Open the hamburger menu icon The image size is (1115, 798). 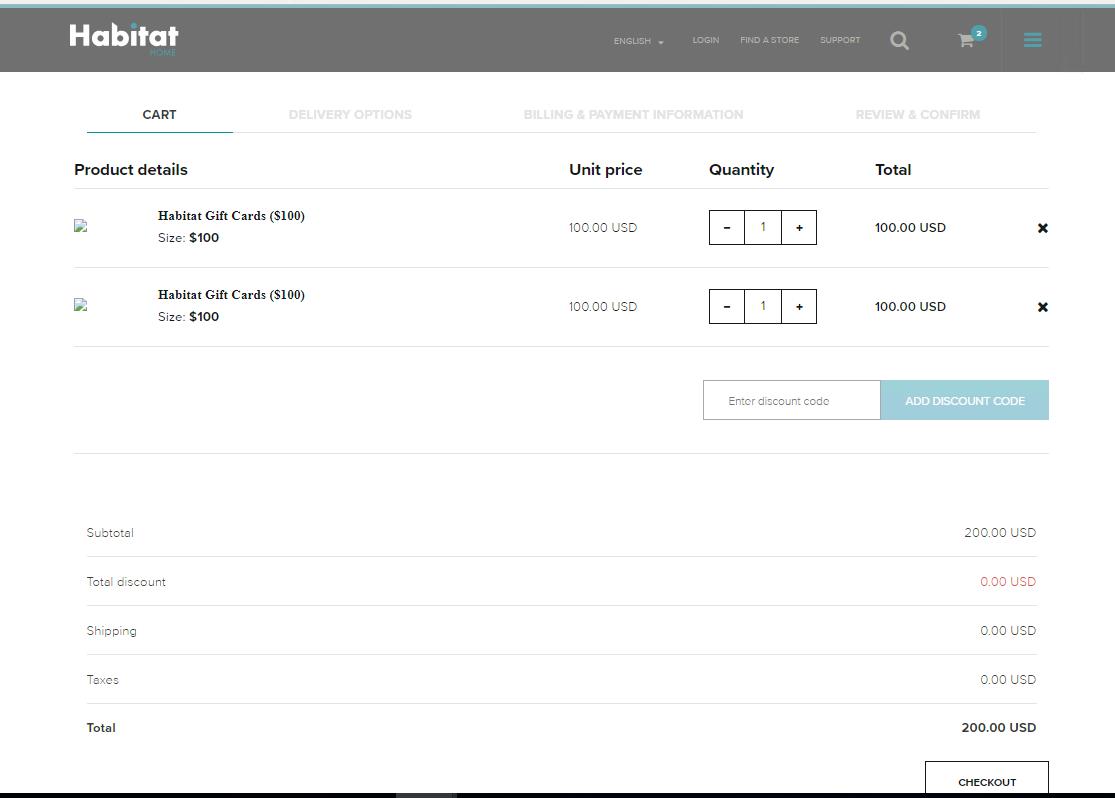(x=1033, y=40)
